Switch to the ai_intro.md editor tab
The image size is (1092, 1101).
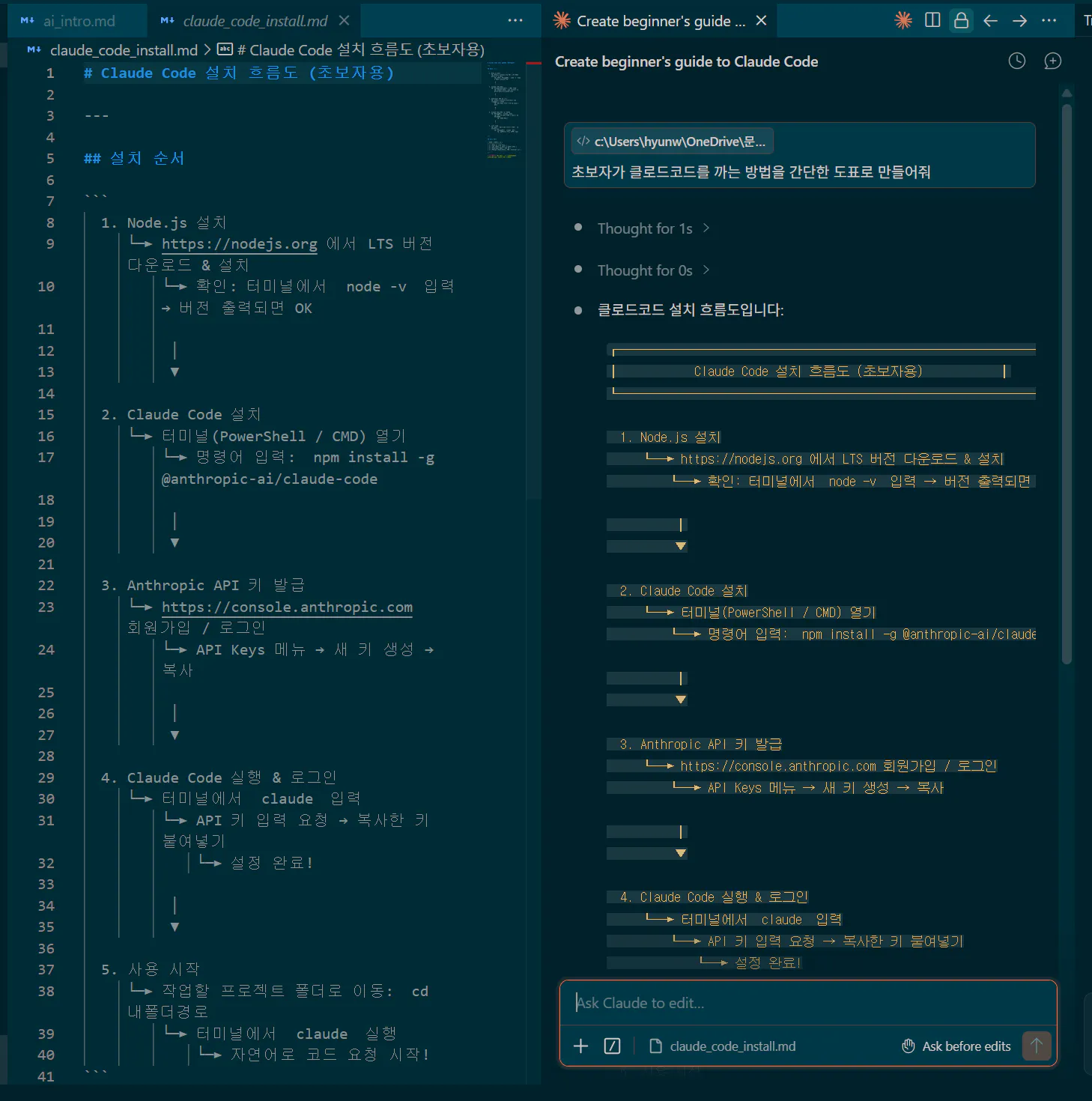78,21
